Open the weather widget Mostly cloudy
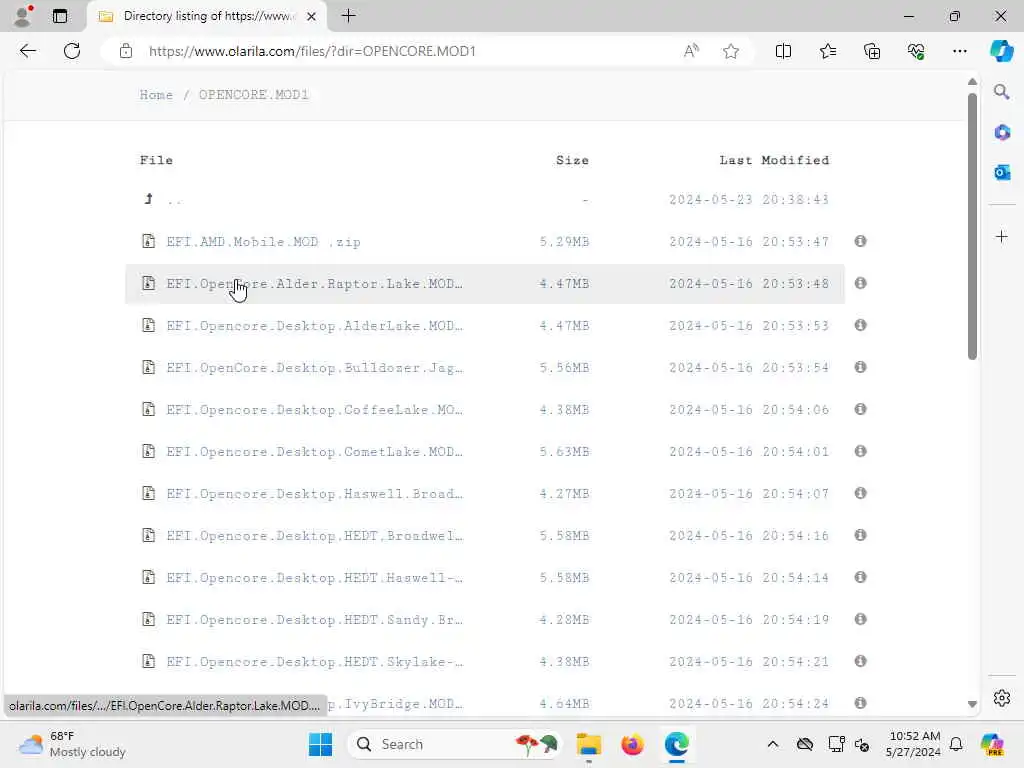Viewport: 1024px width, 768px height. (x=72, y=744)
